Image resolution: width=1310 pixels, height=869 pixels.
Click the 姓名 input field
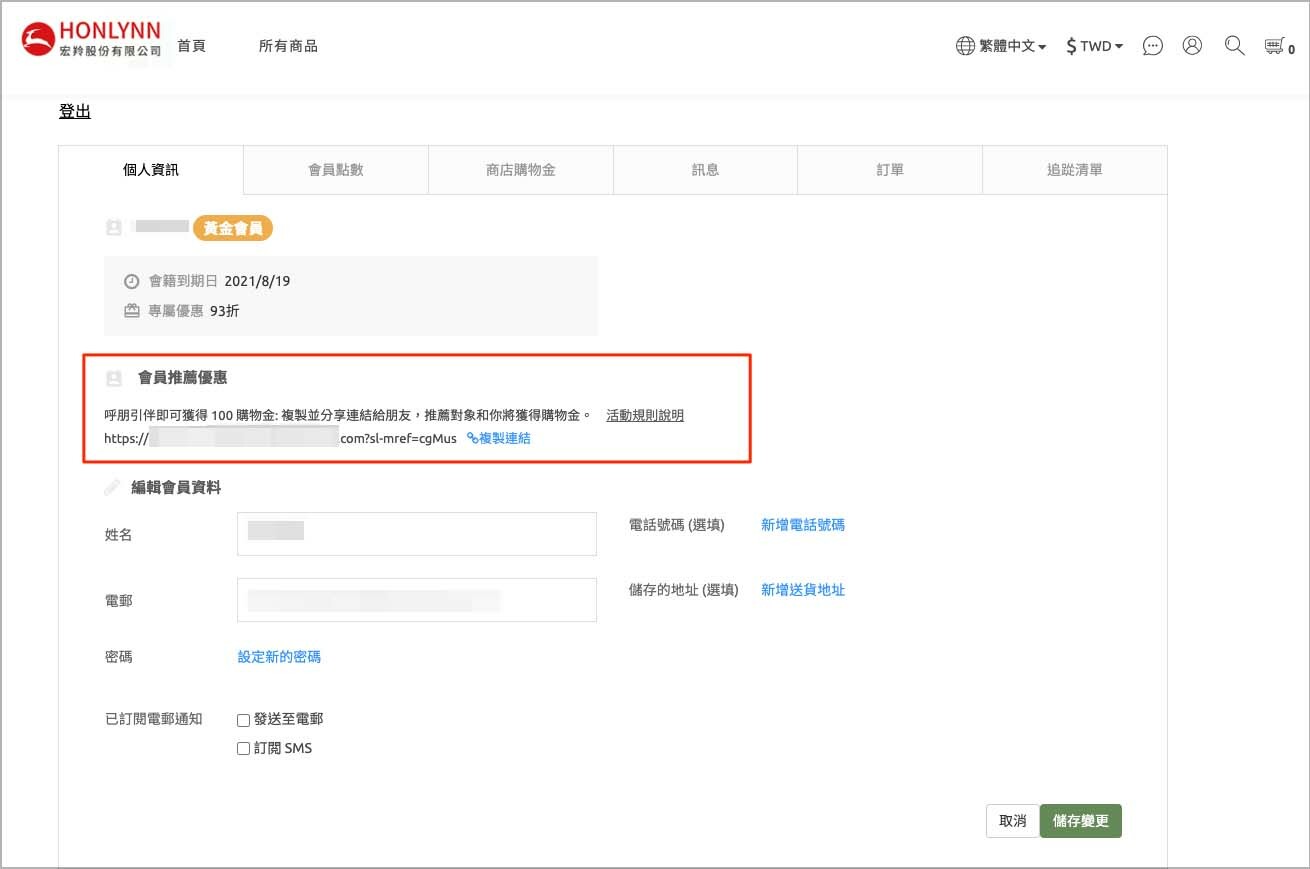point(416,534)
